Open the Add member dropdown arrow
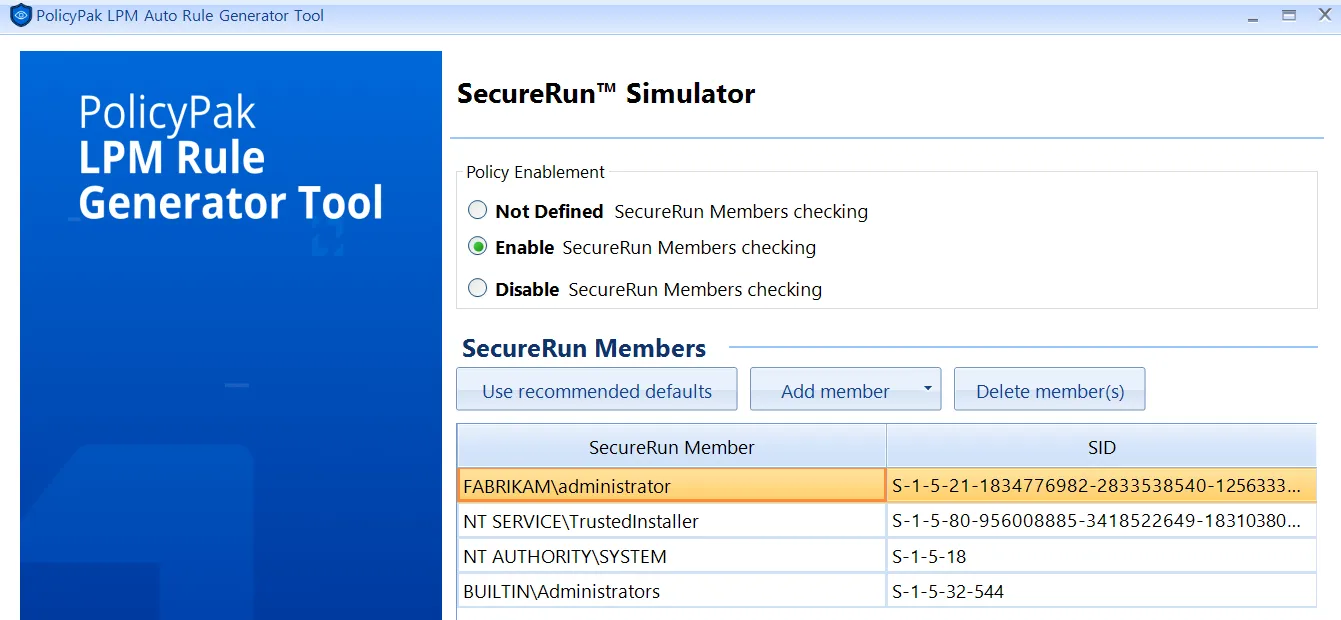The width and height of the screenshot is (1341, 620). [928, 389]
